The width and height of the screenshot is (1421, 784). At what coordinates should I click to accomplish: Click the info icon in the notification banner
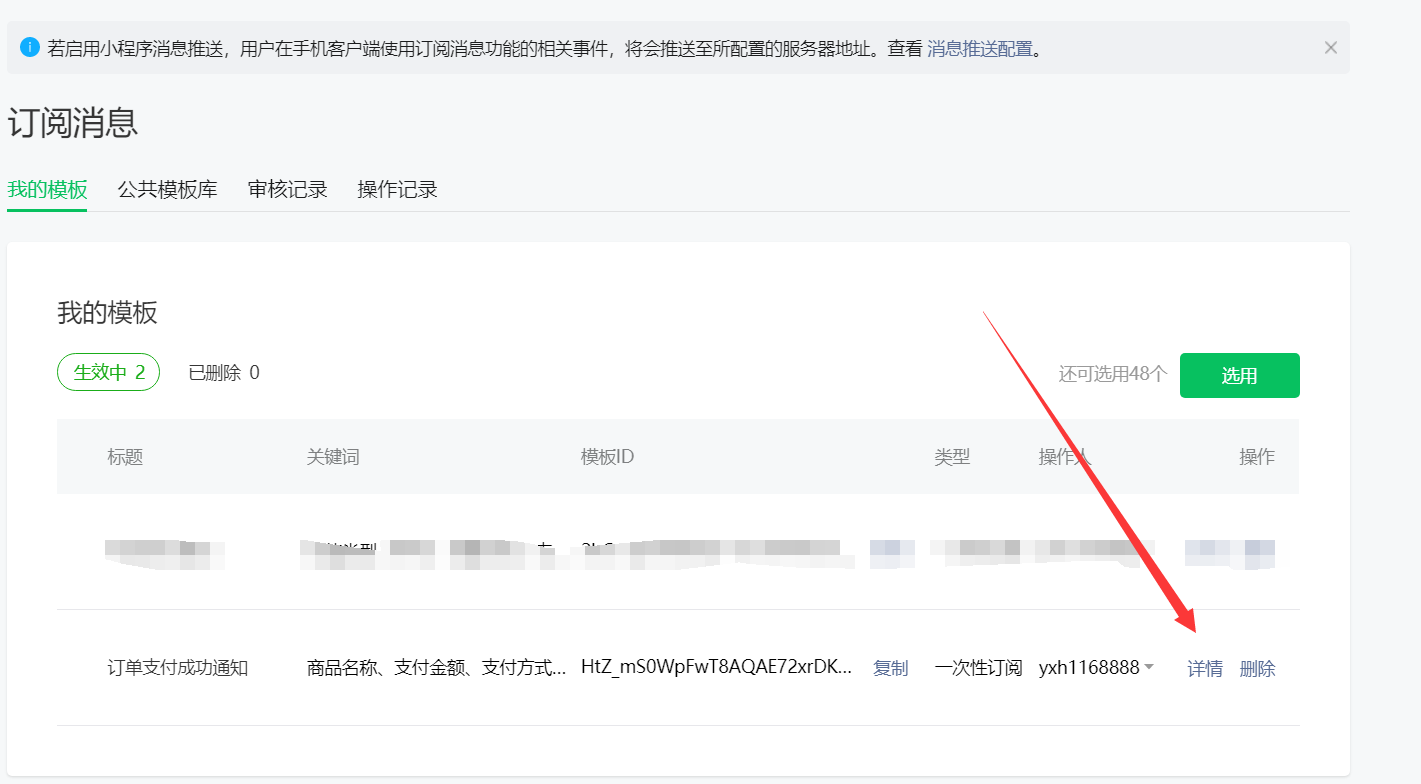[x=29, y=47]
